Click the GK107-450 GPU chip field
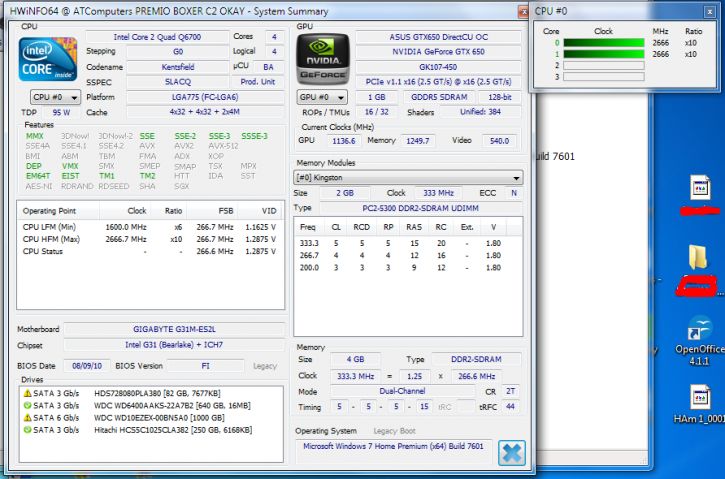The width and height of the screenshot is (725, 479). point(438,67)
